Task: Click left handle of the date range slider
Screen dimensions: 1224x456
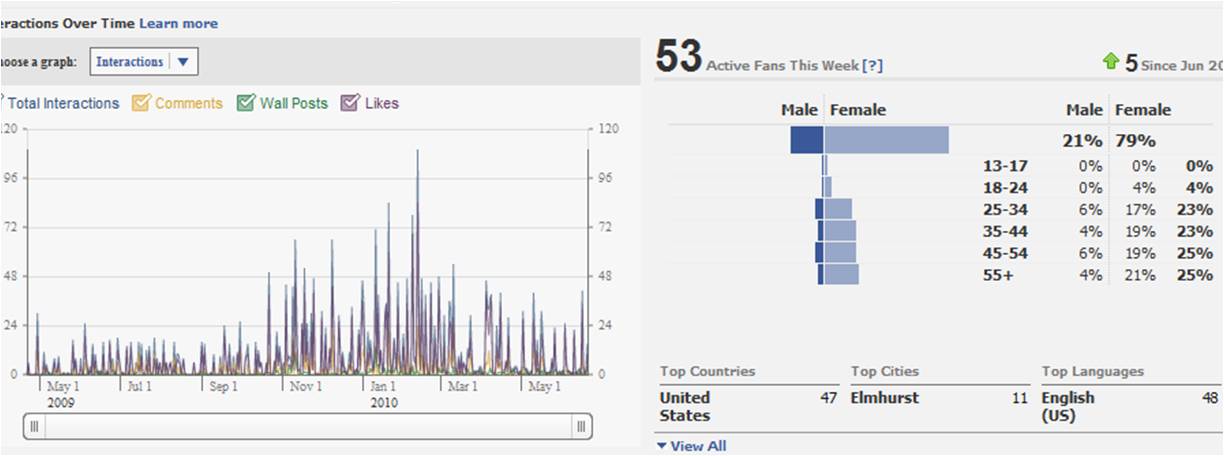Action: point(34,427)
